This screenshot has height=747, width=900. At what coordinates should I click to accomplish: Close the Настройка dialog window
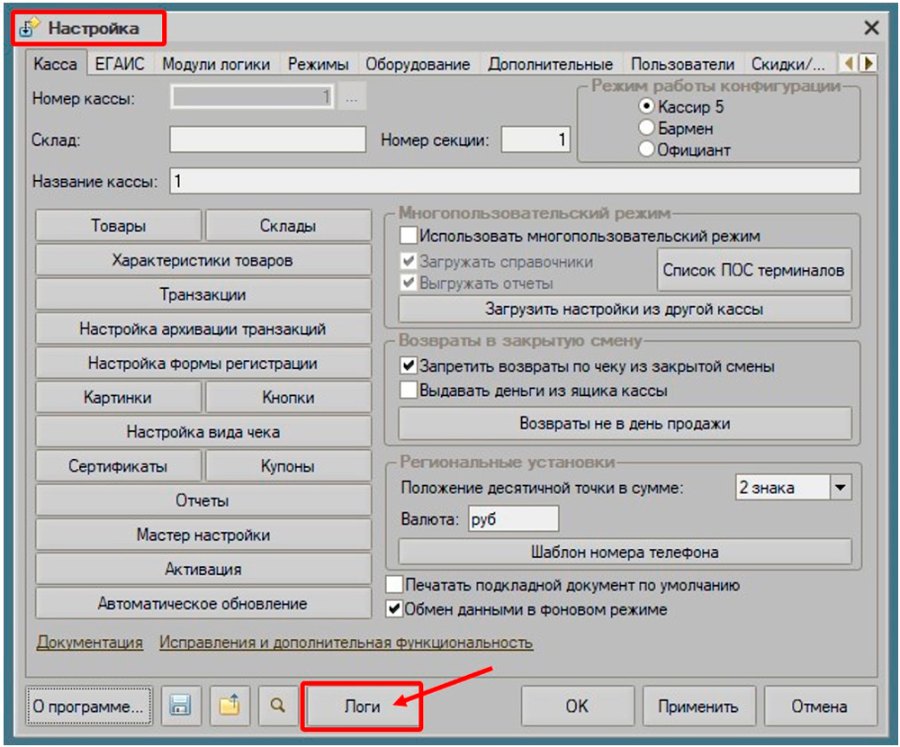tap(871, 27)
